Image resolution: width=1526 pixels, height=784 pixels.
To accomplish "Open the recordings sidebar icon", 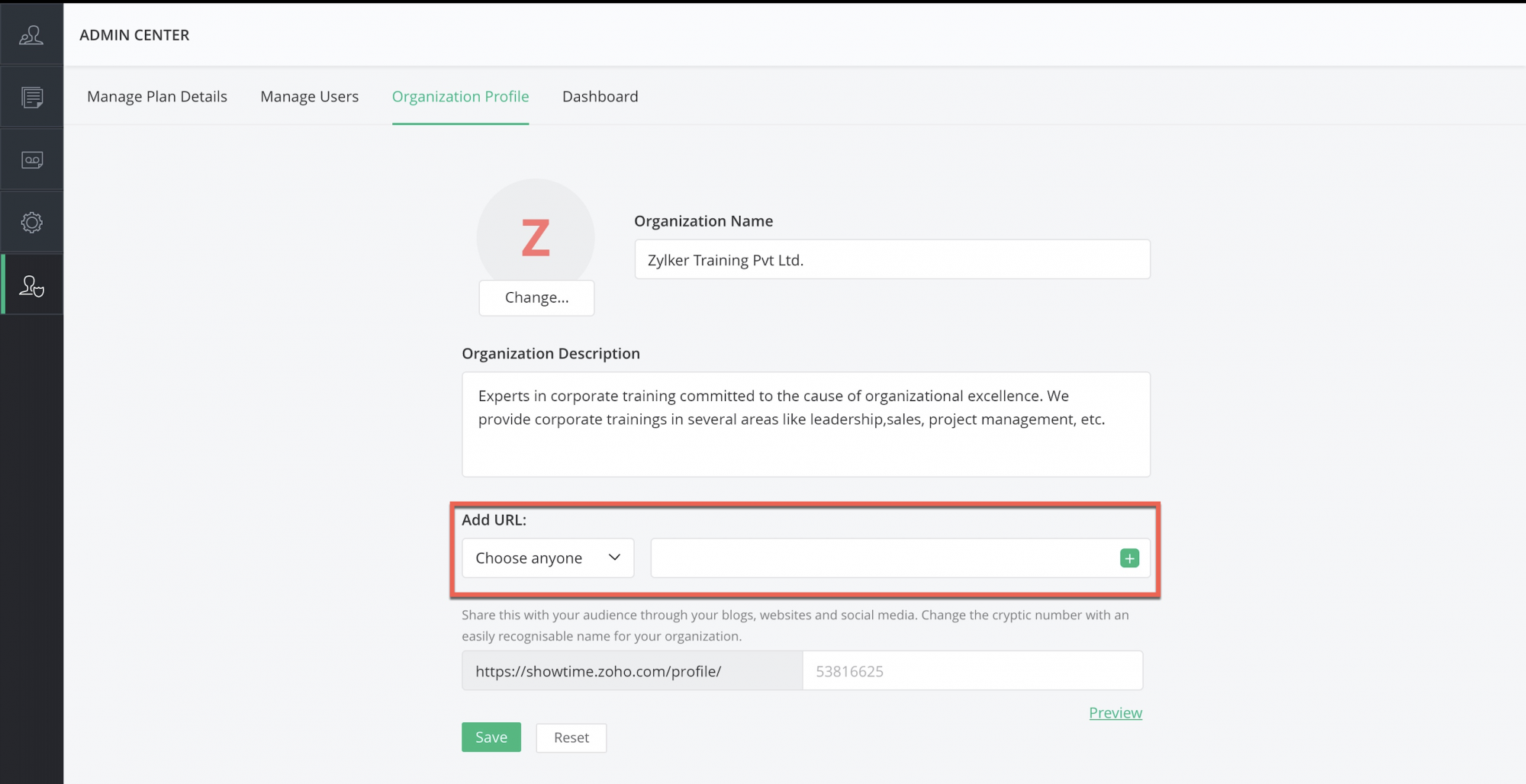I will pos(31,160).
